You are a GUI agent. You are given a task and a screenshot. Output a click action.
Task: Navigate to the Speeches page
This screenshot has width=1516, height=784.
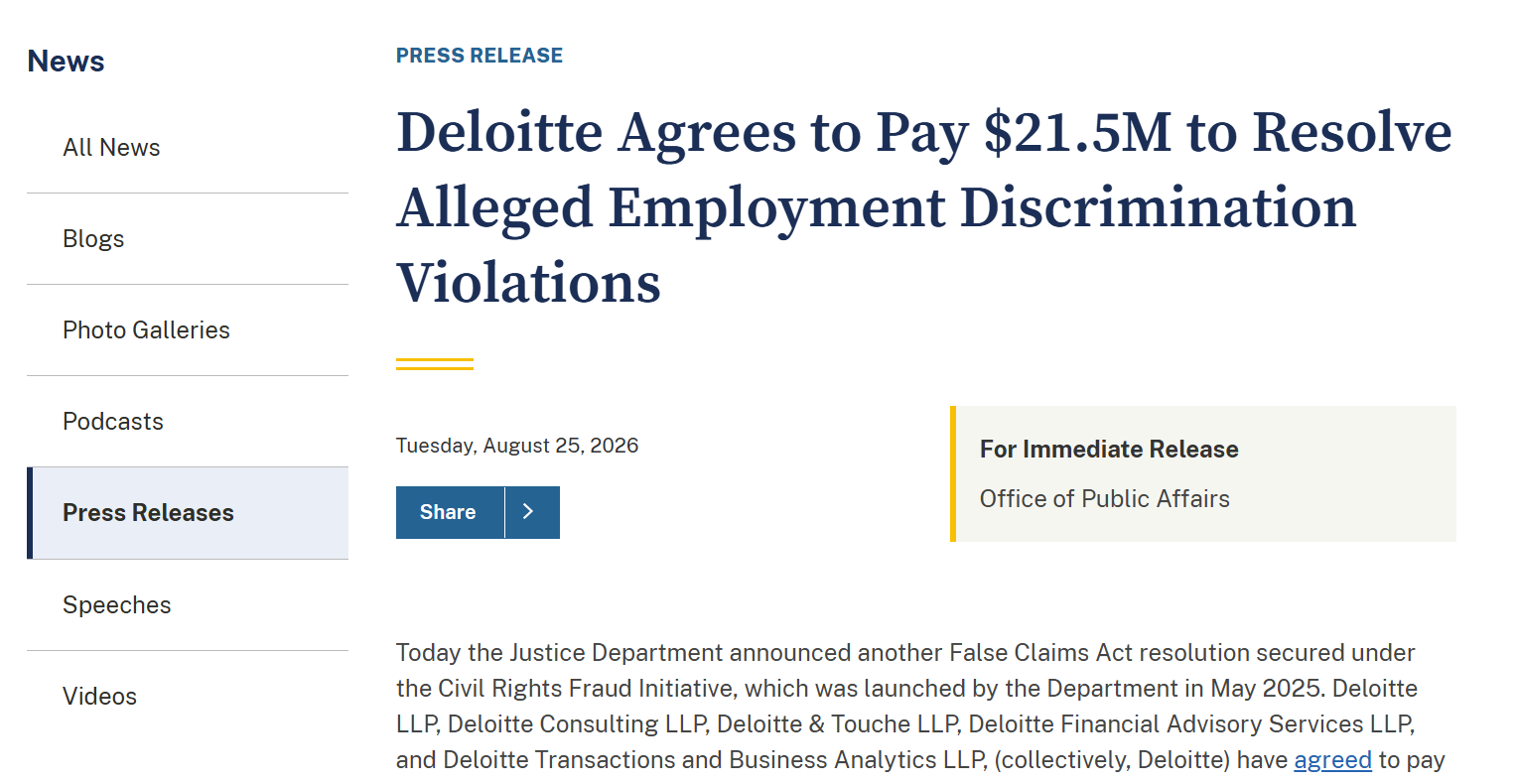(188, 605)
